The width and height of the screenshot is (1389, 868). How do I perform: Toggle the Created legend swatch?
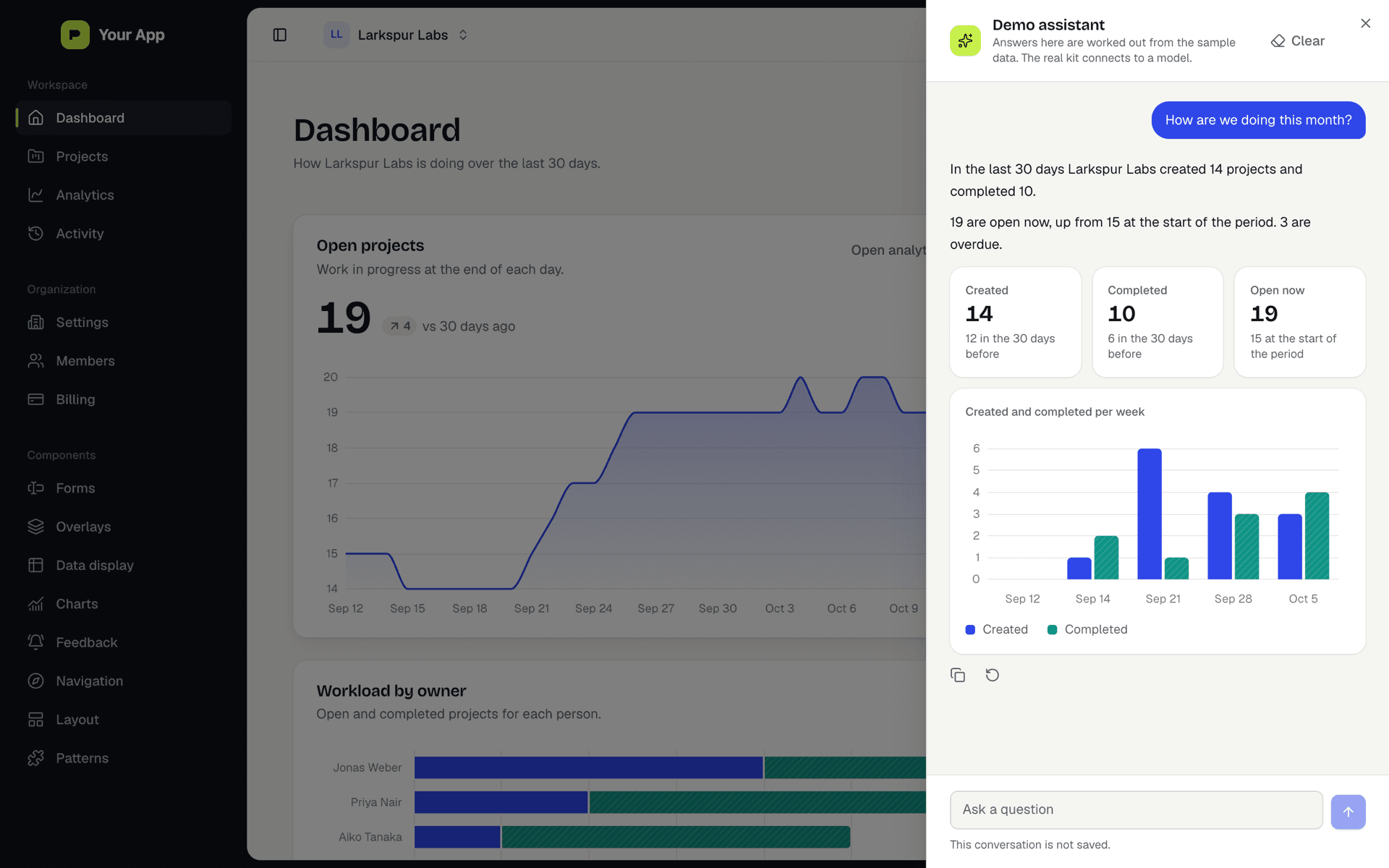pos(970,629)
